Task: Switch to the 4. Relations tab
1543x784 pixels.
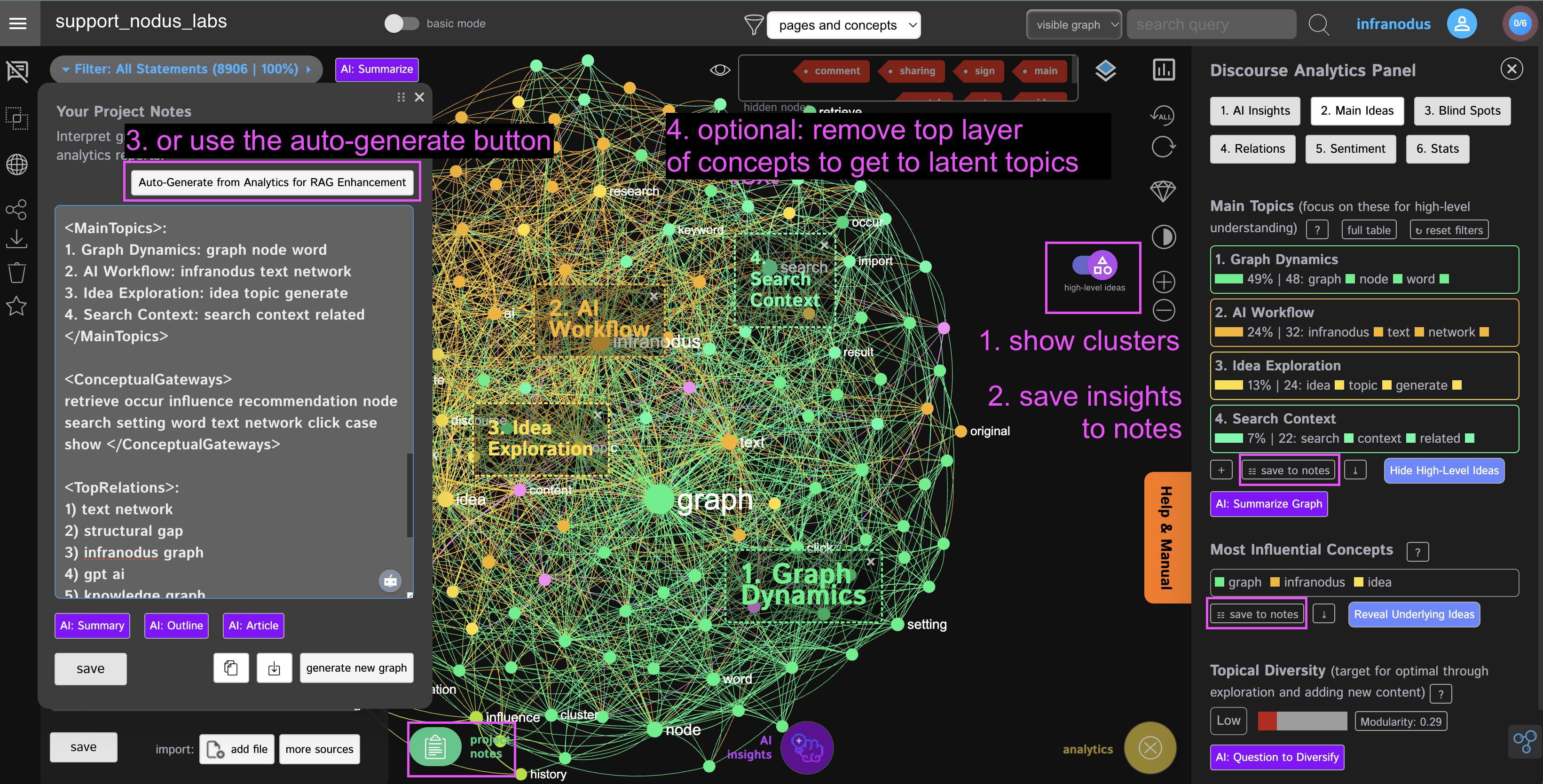Action: (1252, 149)
